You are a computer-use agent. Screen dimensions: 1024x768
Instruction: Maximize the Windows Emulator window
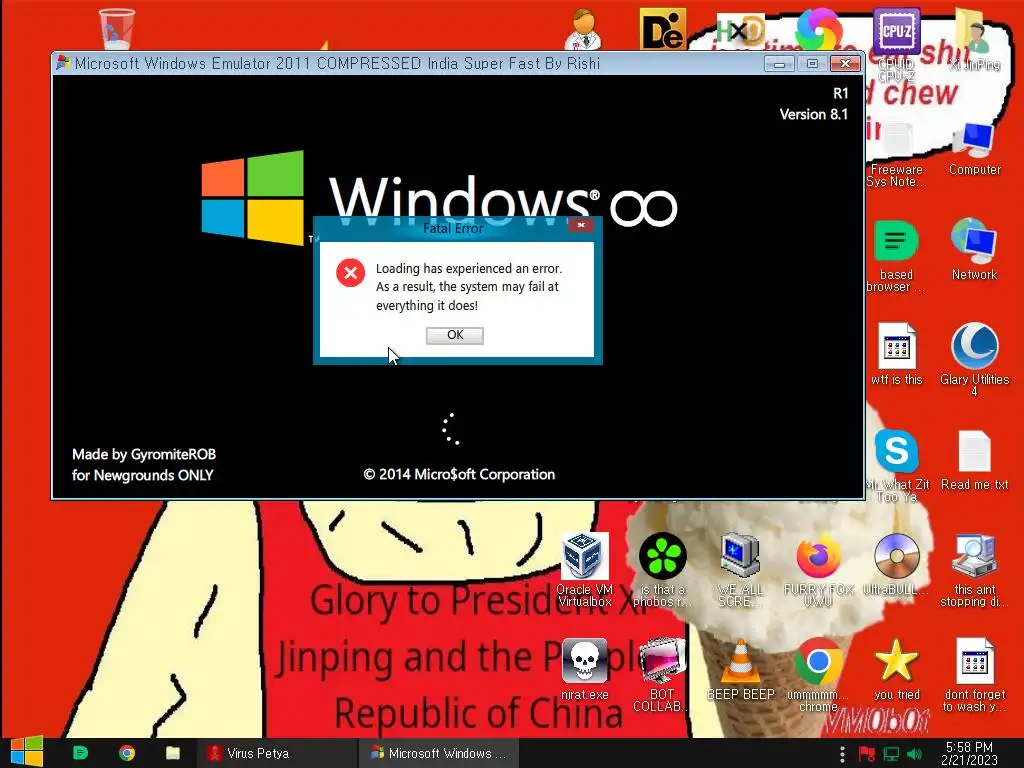coord(812,63)
